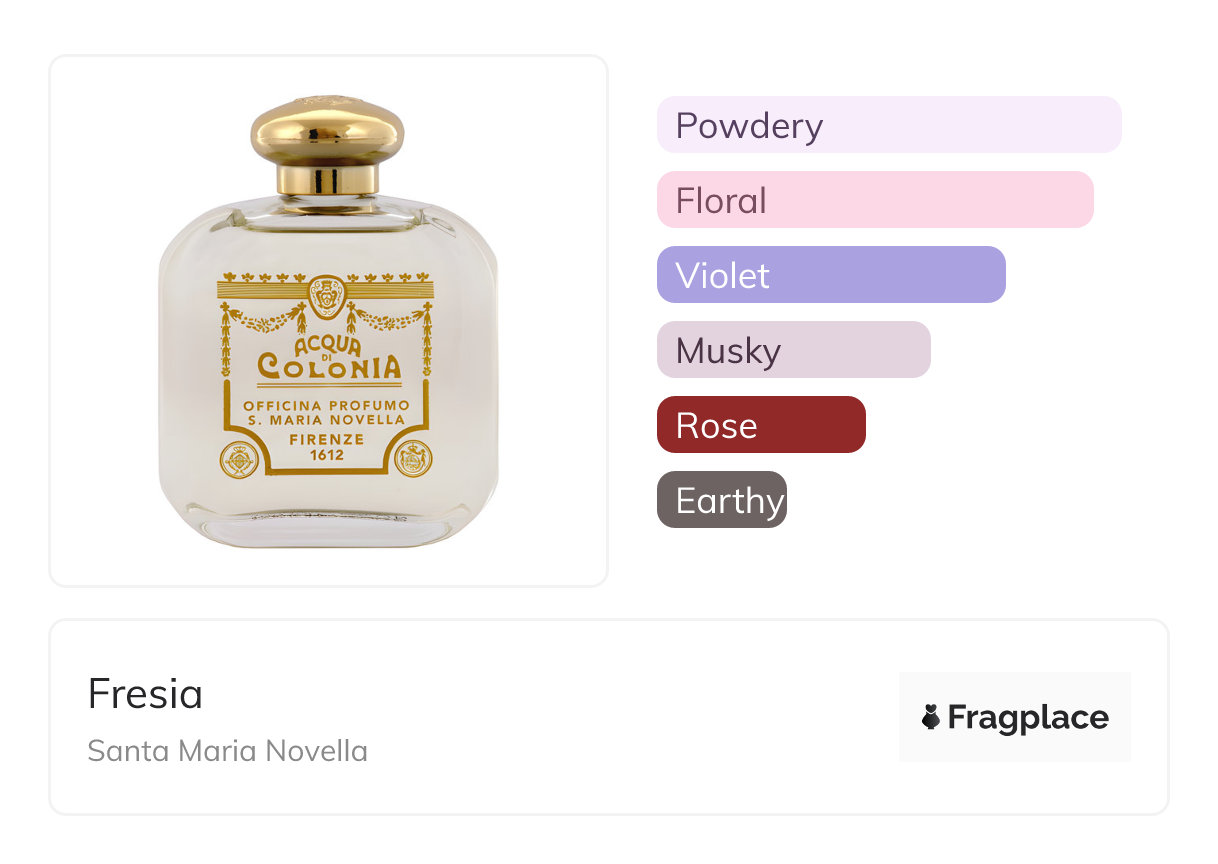Click the left garland ornament on the label
This screenshot has height=864, width=1218.
265,322
